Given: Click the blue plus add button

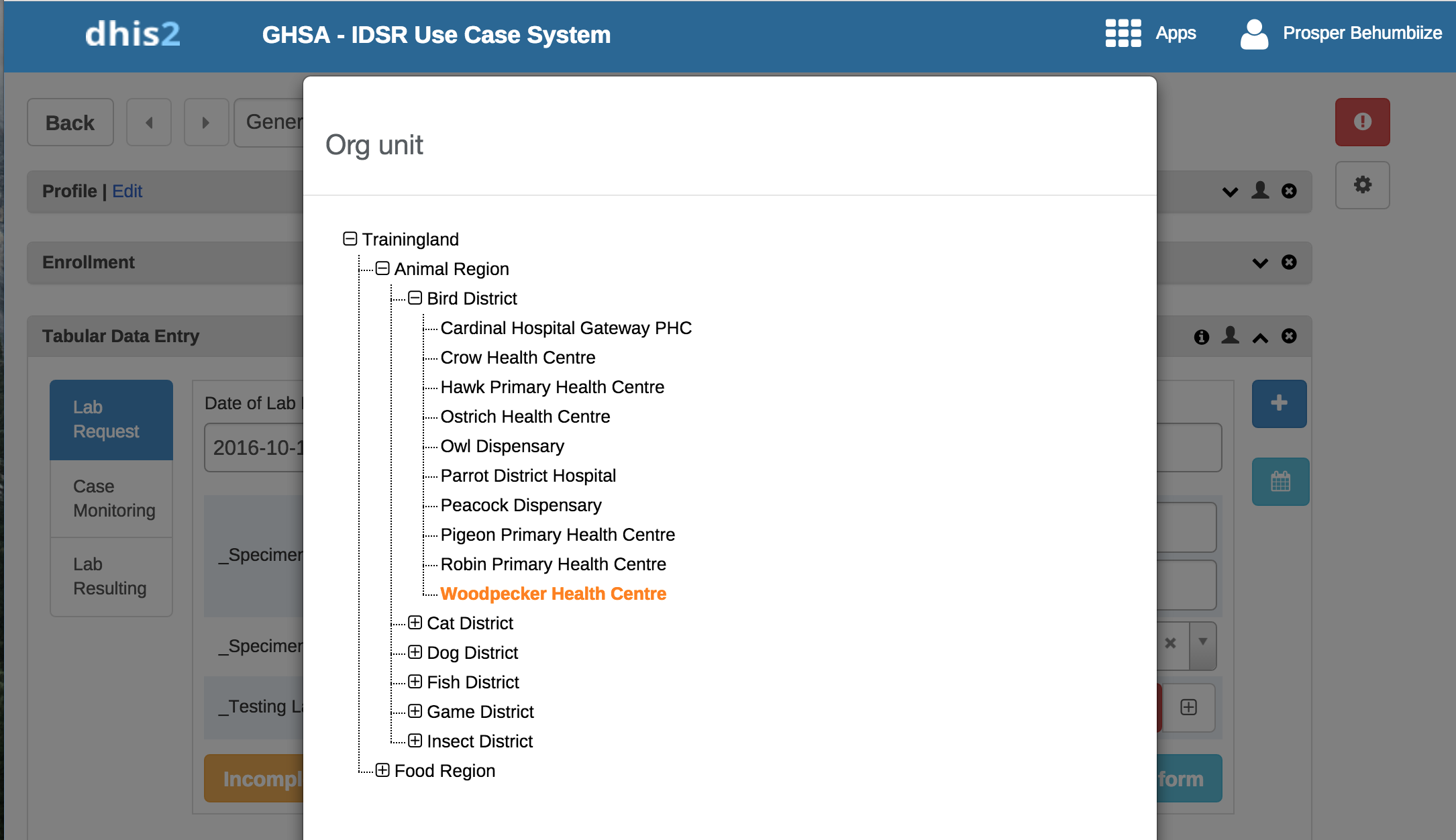Looking at the screenshot, I should click(1279, 403).
